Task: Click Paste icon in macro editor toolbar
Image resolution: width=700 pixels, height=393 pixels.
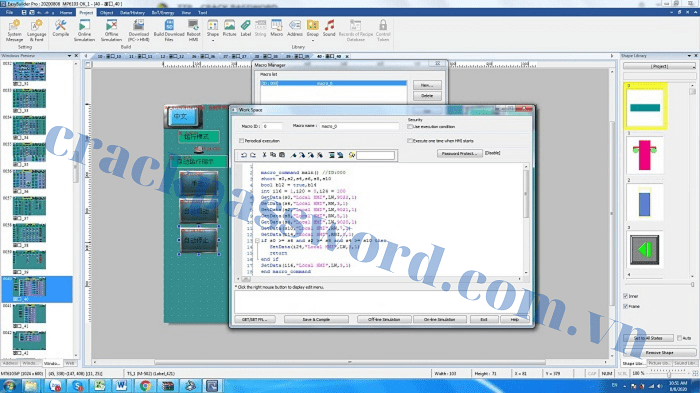Action: (282, 155)
